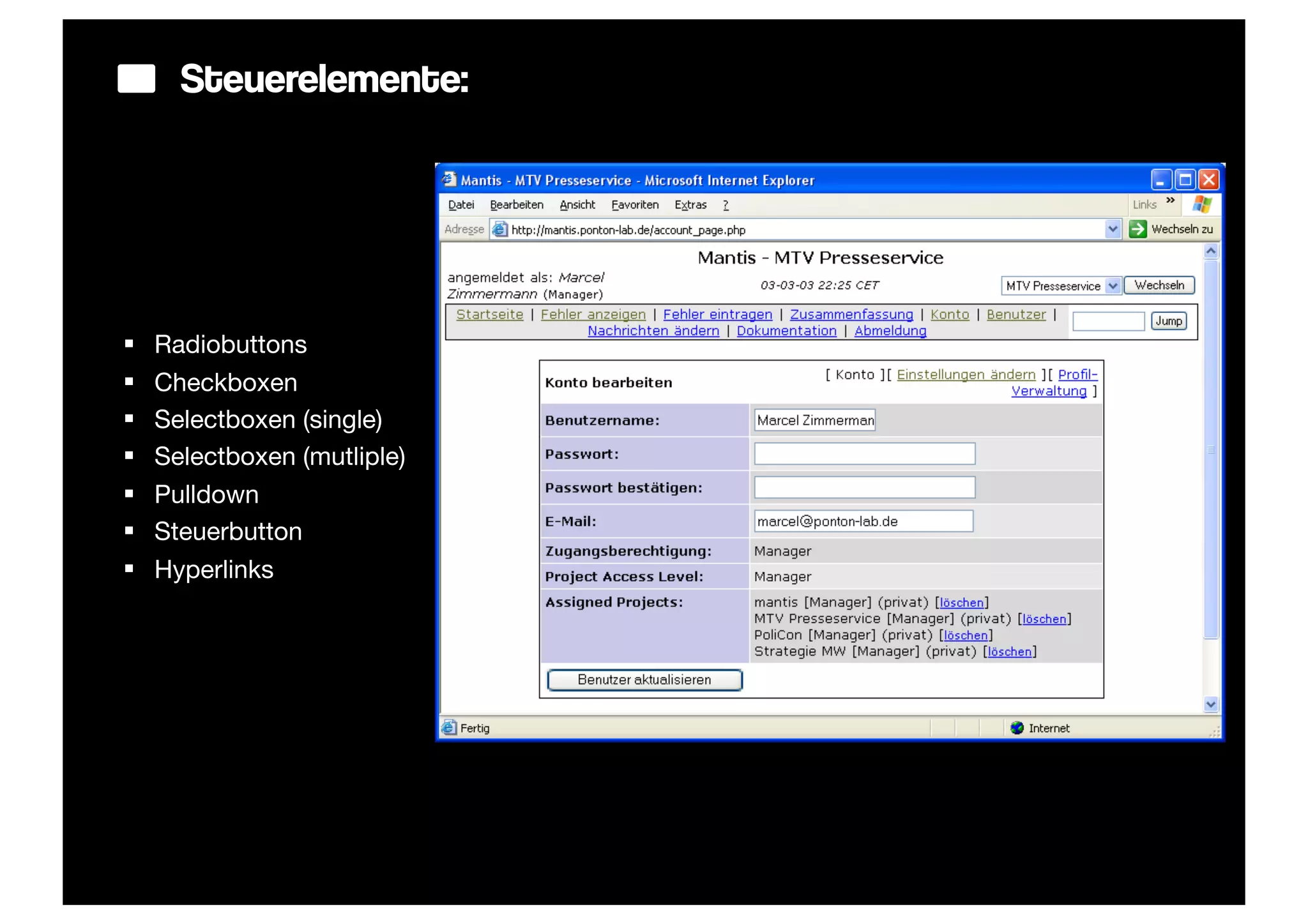Click the Wechseln button next to project dropdown
1308x924 pixels.
[1159, 285]
